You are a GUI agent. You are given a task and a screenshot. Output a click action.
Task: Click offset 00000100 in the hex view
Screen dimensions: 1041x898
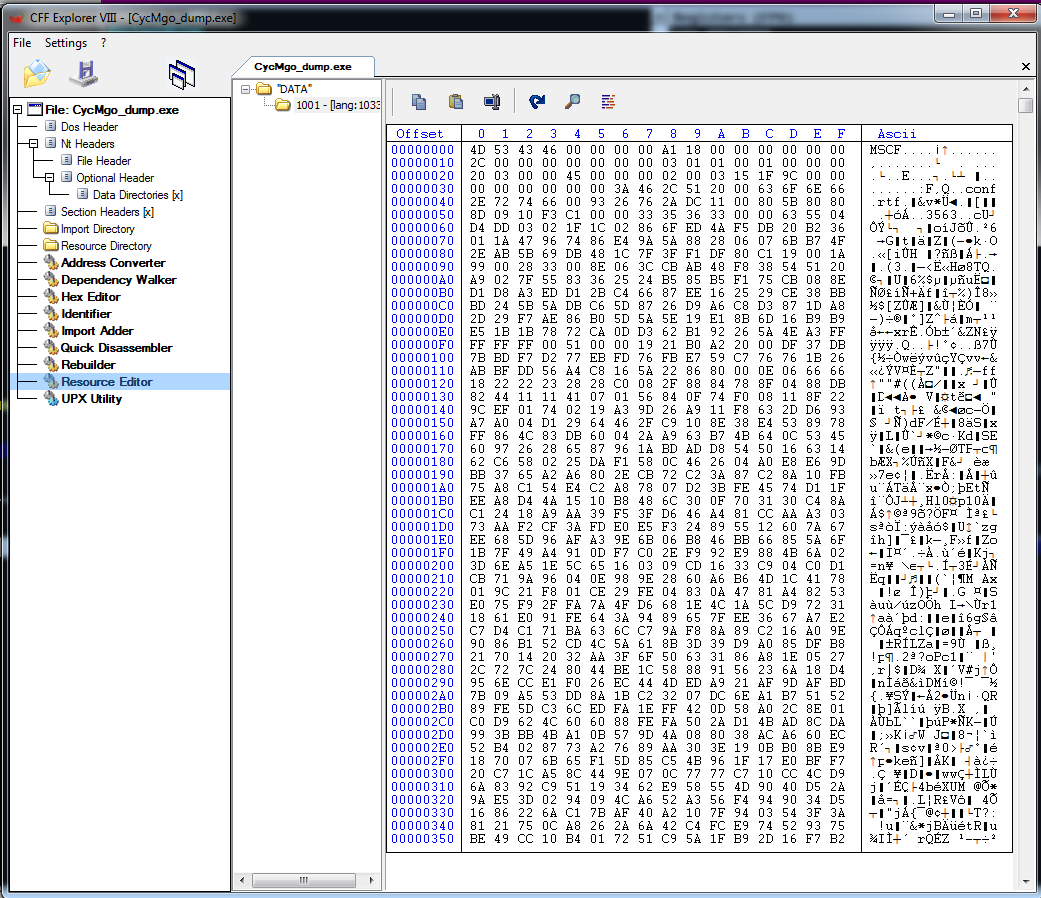422,358
